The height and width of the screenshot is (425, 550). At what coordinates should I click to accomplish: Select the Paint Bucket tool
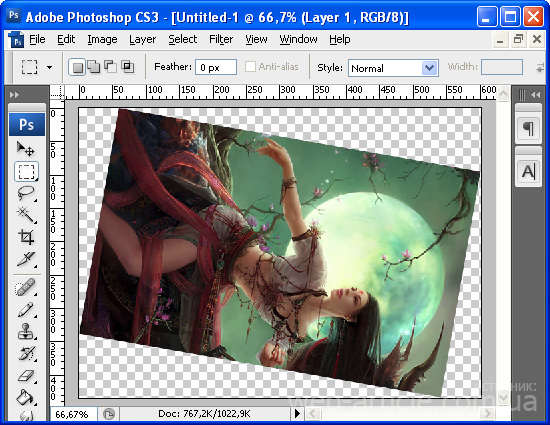tap(26, 397)
